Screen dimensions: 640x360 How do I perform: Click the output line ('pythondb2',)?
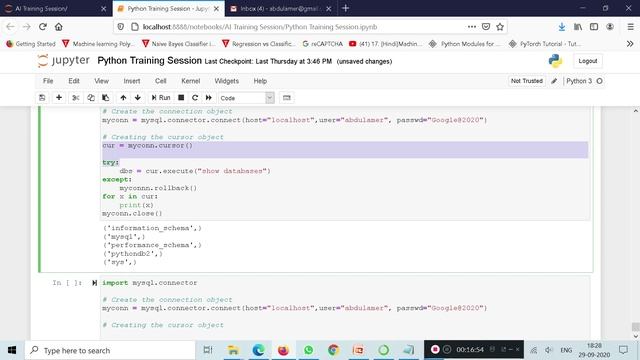coord(133,253)
